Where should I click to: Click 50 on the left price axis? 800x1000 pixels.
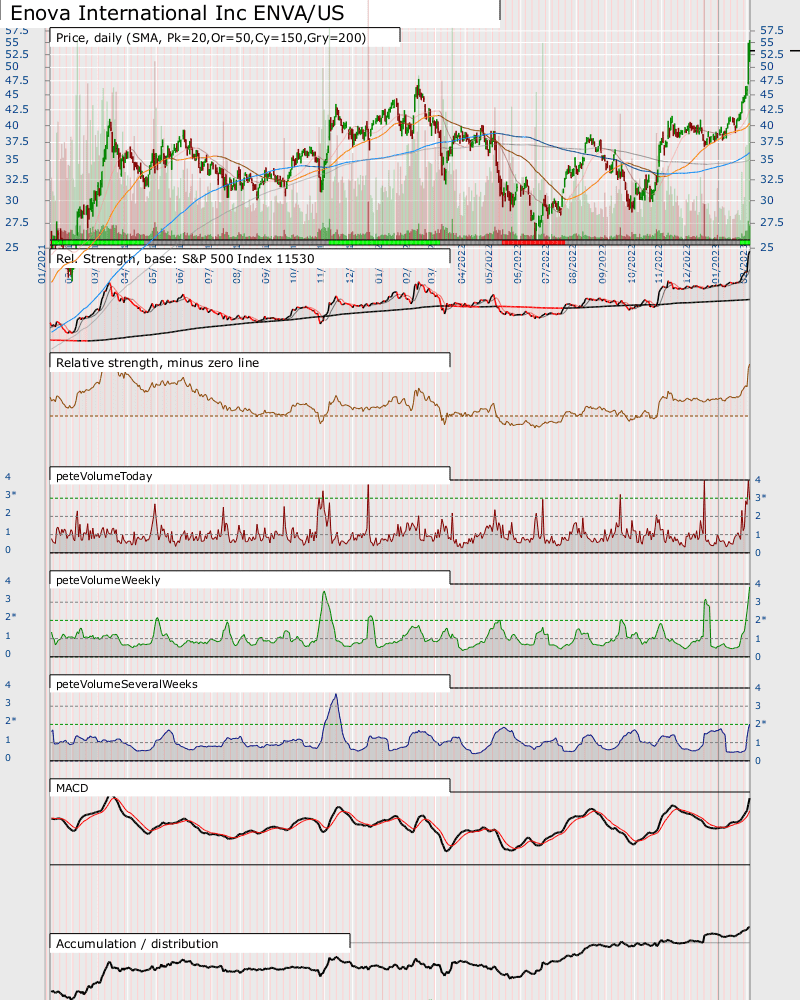[12, 66]
